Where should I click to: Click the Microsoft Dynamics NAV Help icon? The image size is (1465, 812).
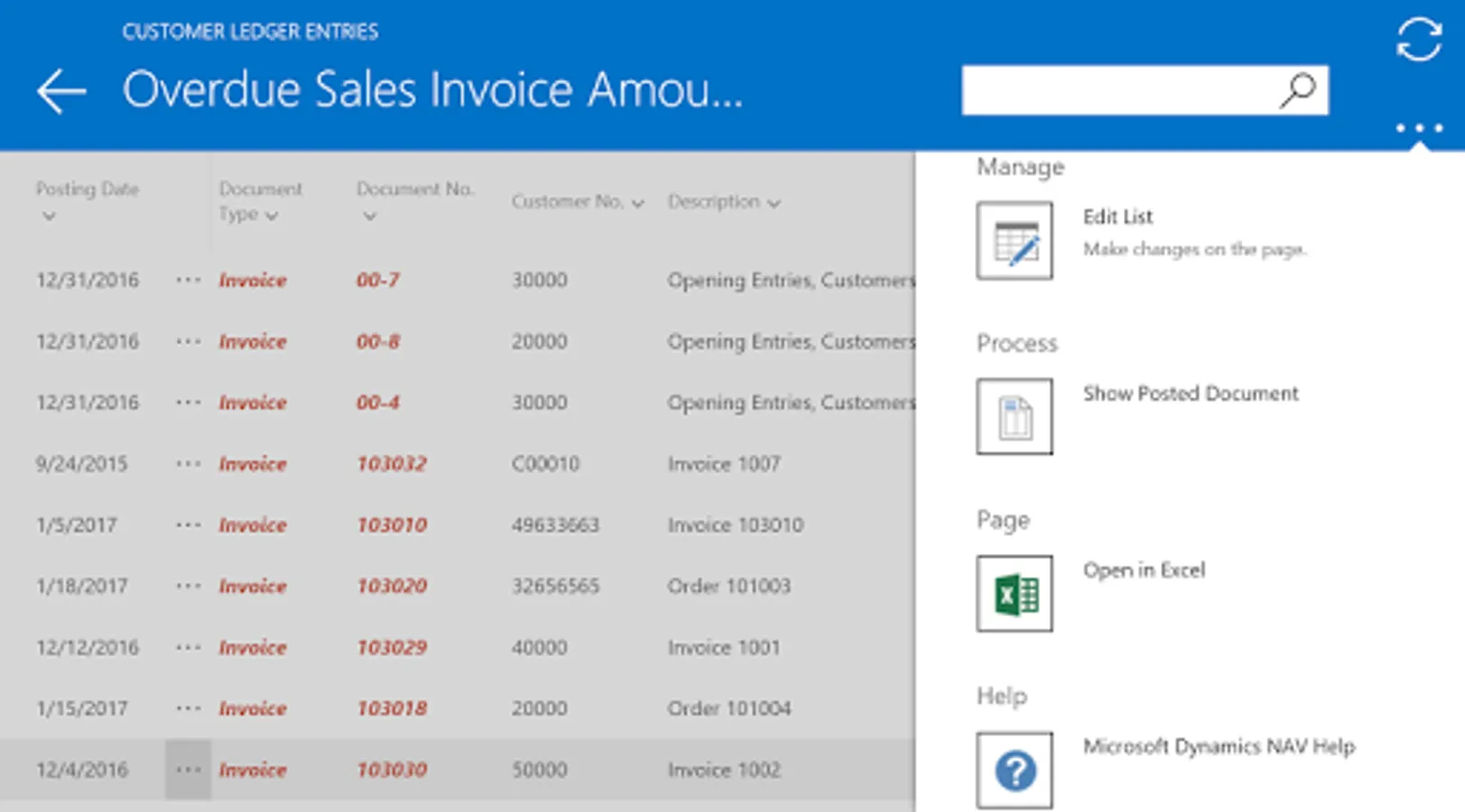click(x=1015, y=770)
